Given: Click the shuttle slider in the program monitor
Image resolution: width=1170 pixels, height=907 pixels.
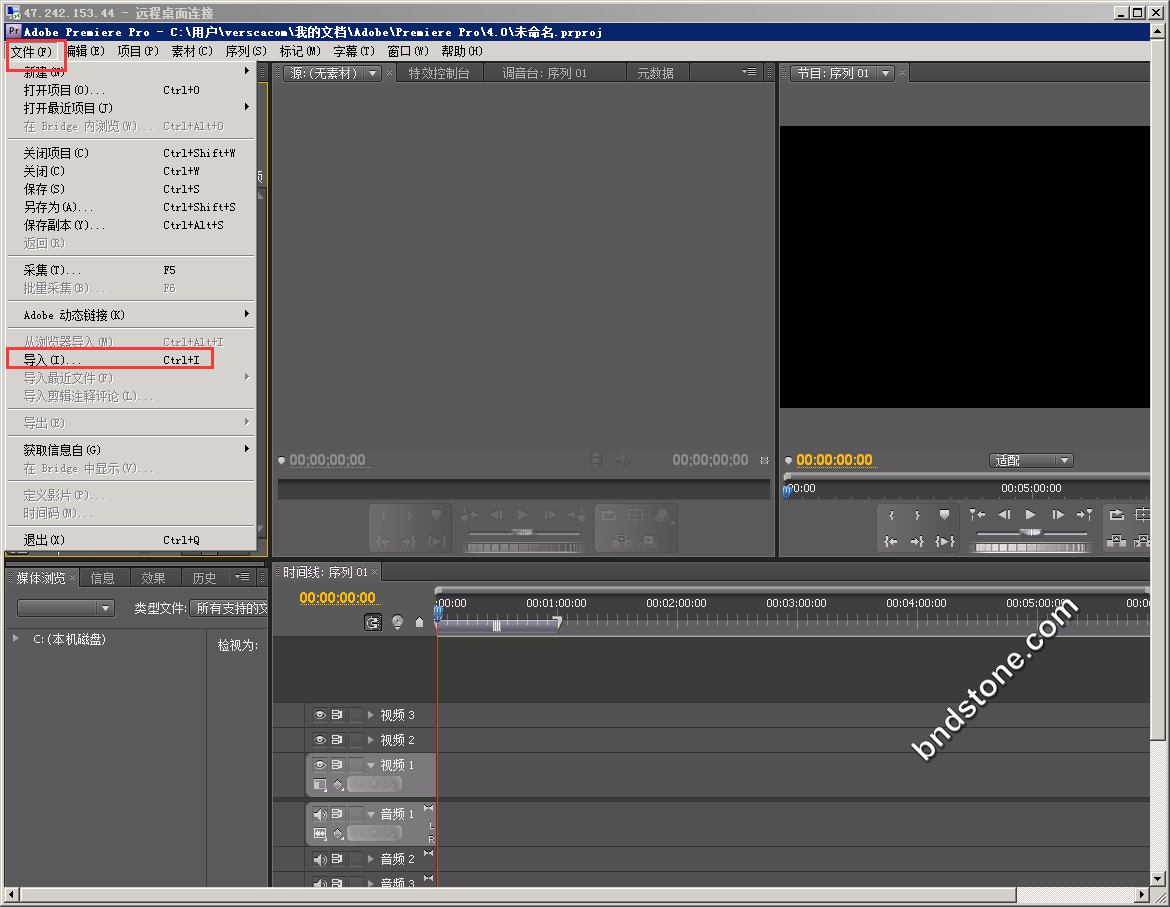Looking at the screenshot, I should 1030,532.
